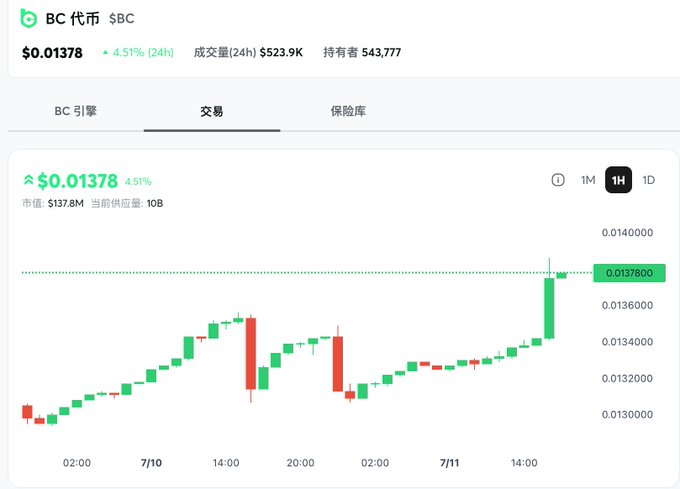Click the tall green candle before the latest one

(549, 308)
